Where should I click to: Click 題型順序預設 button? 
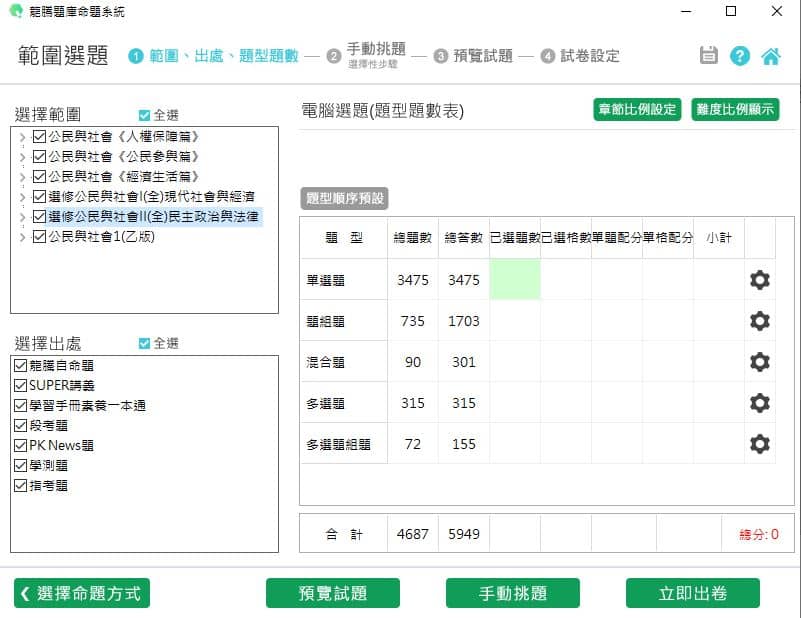point(344,198)
